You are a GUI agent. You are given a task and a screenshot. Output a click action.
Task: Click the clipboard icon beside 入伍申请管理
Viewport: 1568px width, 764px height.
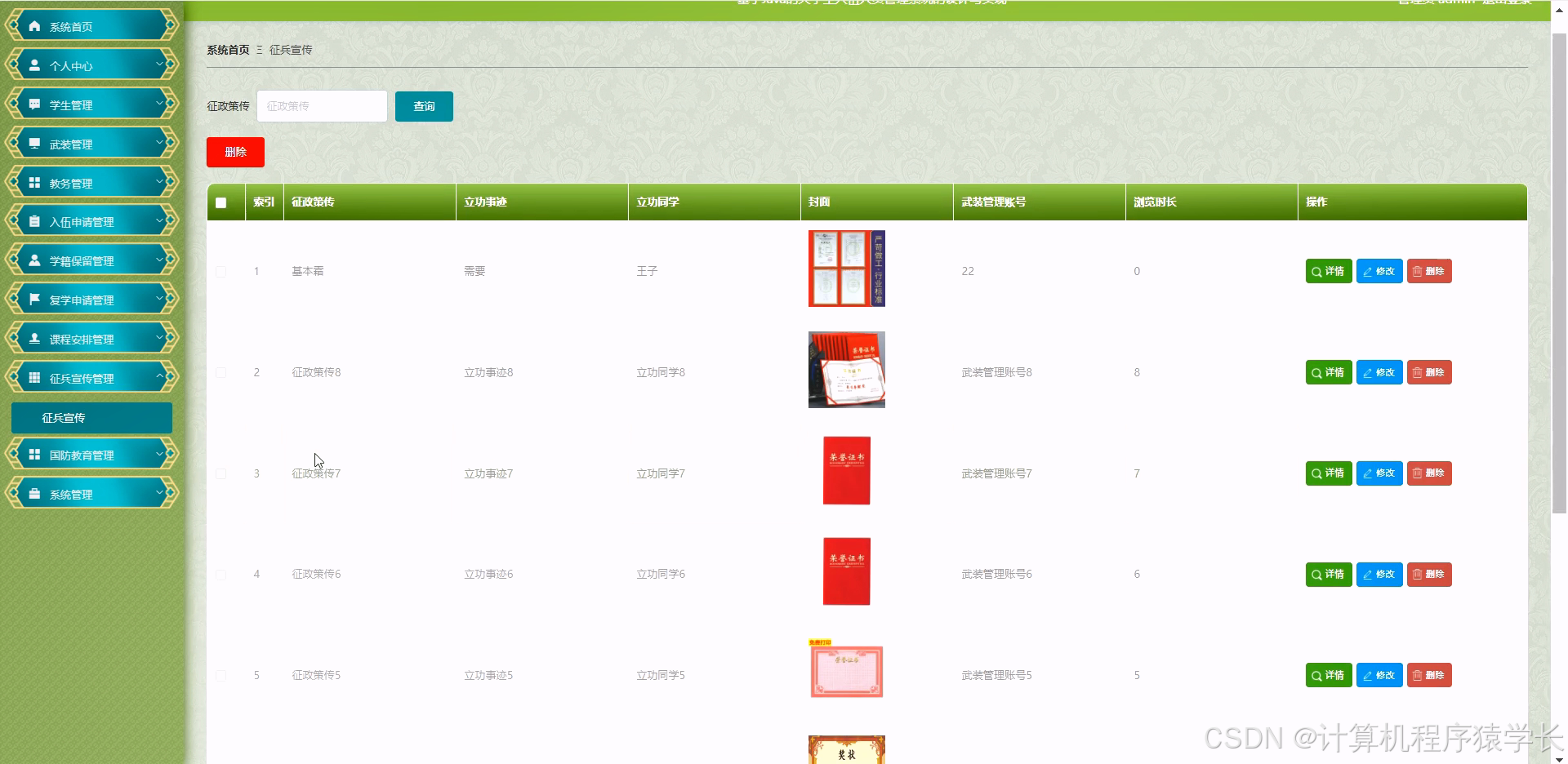34,221
